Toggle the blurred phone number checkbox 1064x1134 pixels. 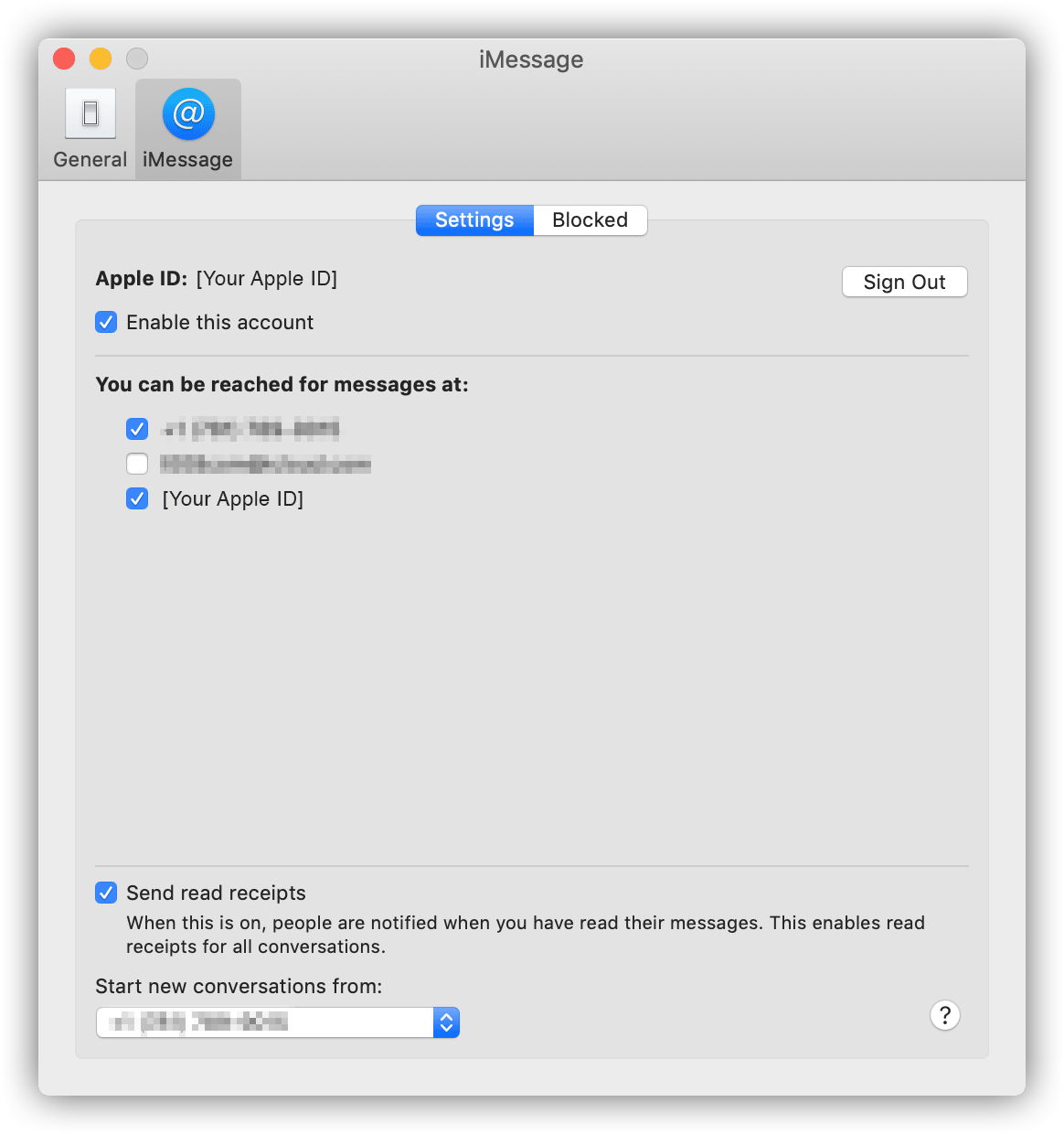(x=137, y=429)
